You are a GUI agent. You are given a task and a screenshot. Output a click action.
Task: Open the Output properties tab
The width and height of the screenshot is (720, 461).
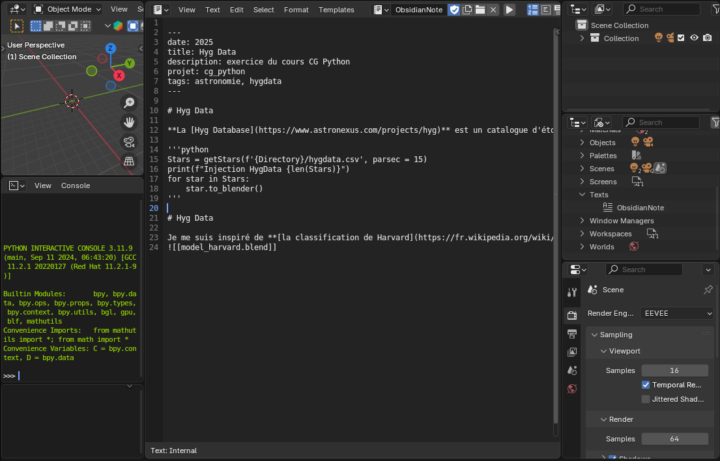[x=572, y=334]
